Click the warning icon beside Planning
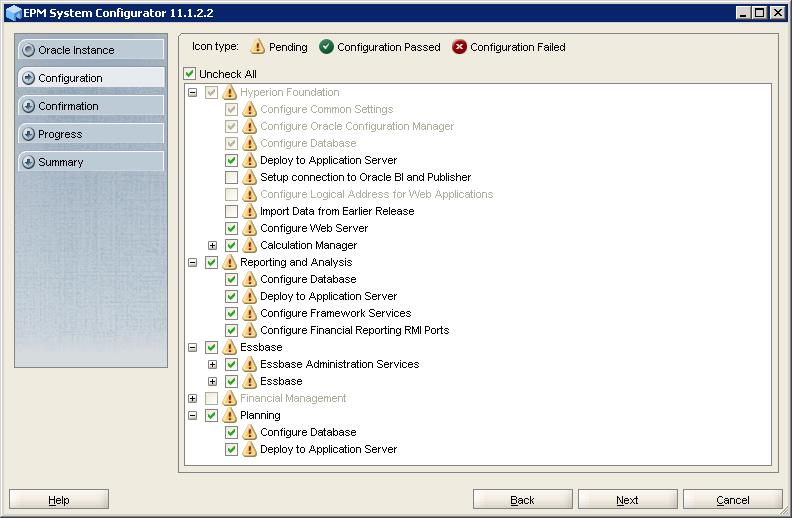Image resolution: width=792 pixels, height=518 pixels. [229, 415]
